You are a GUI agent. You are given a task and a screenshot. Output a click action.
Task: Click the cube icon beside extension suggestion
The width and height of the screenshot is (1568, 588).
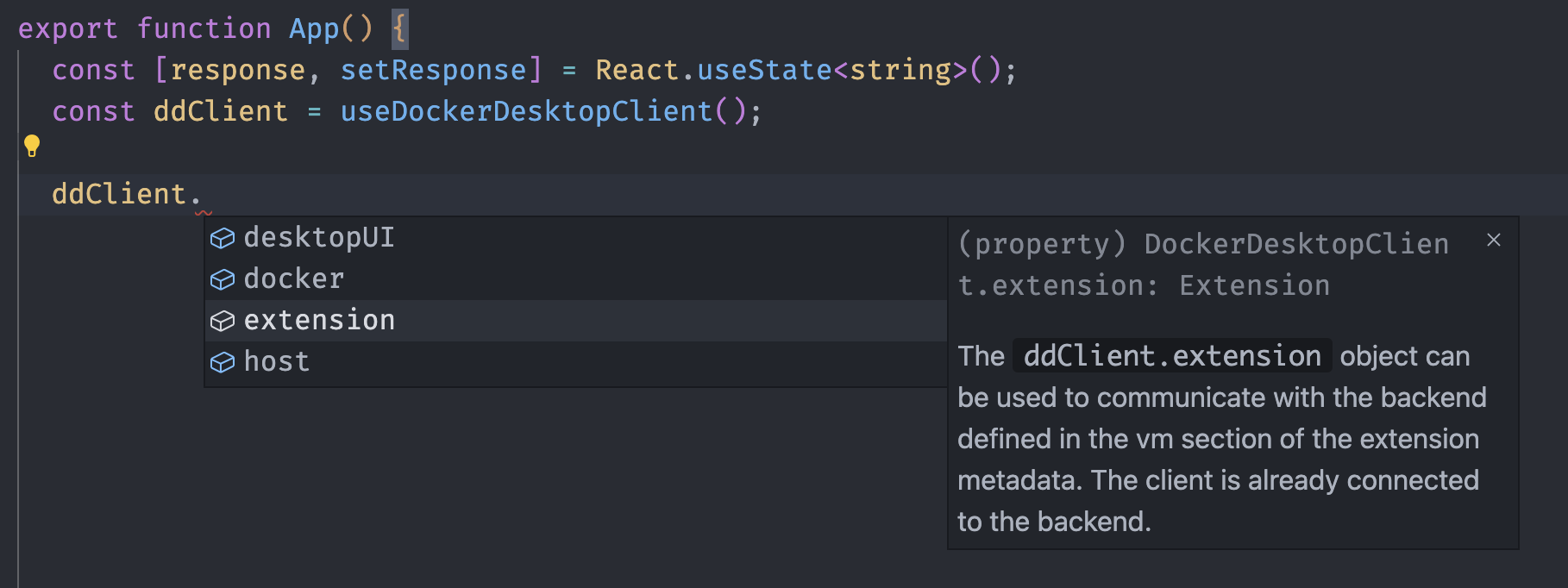[x=223, y=321]
